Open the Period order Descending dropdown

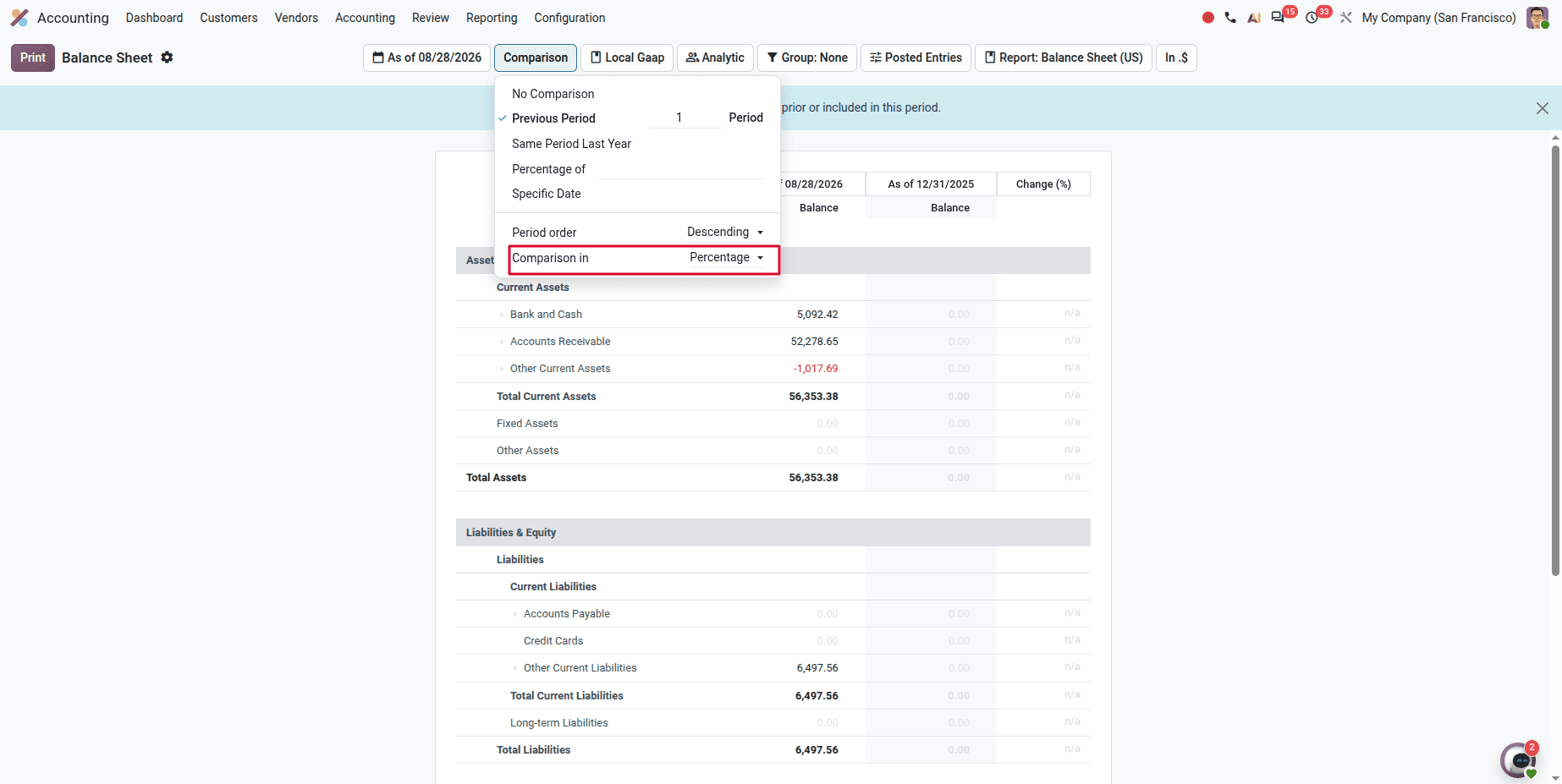725,232
